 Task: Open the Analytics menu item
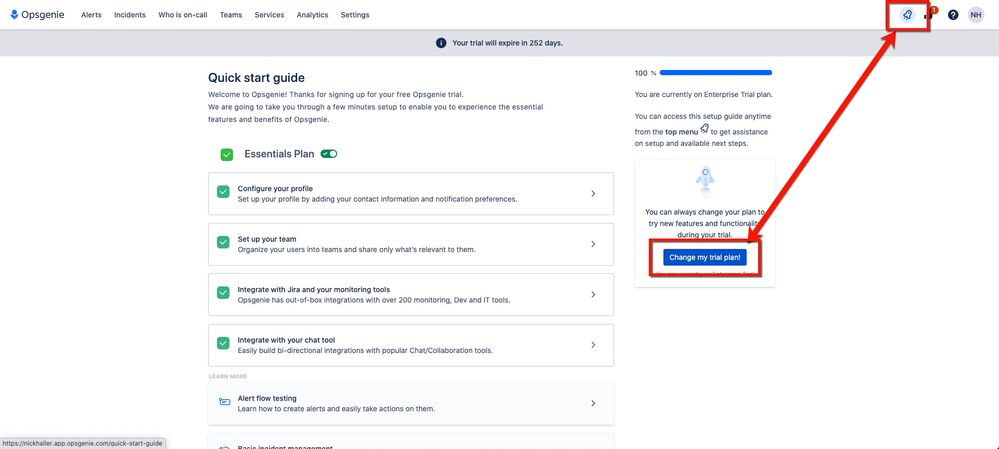pyautogui.click(x=312, y=15)
